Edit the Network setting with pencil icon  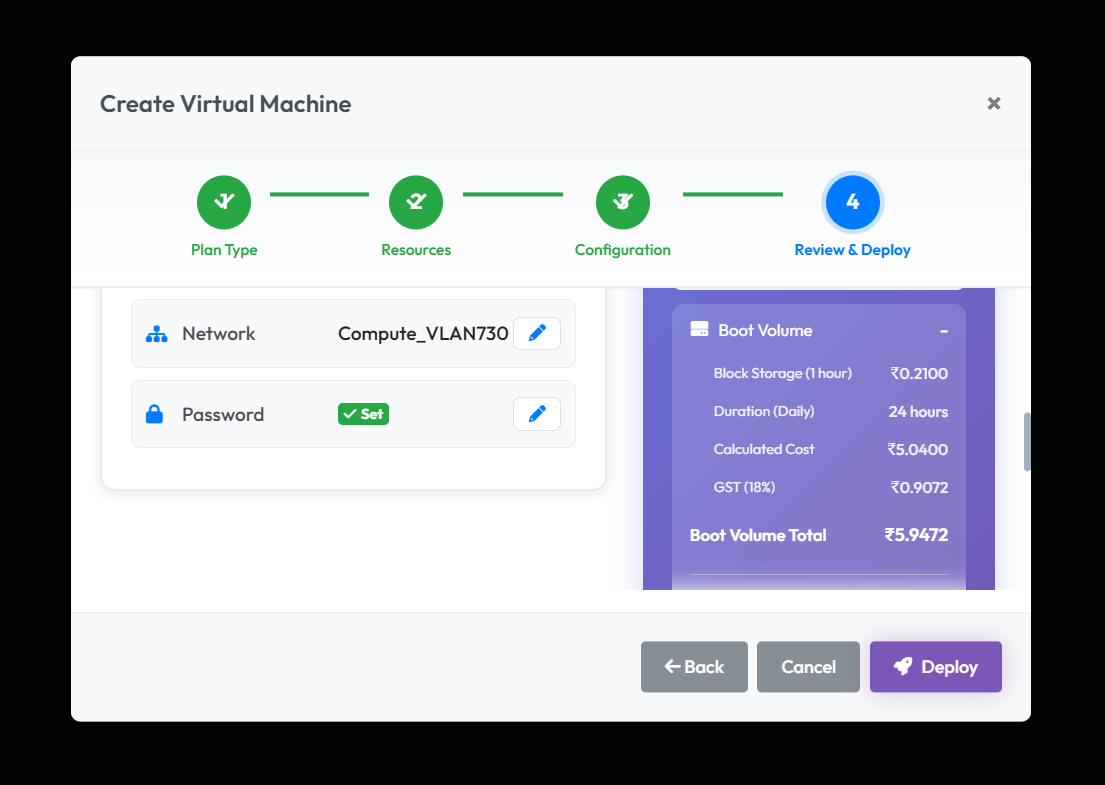tap(537, 333)
